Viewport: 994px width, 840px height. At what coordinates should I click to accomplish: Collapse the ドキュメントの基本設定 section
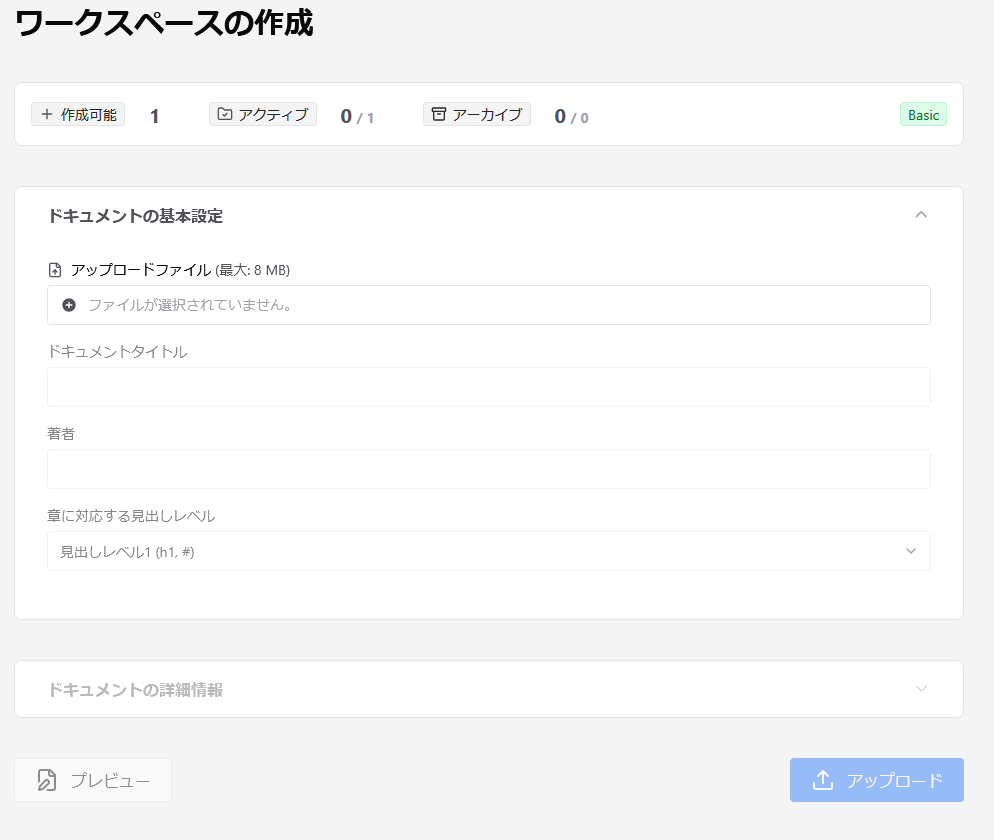[x=921, y=216]
